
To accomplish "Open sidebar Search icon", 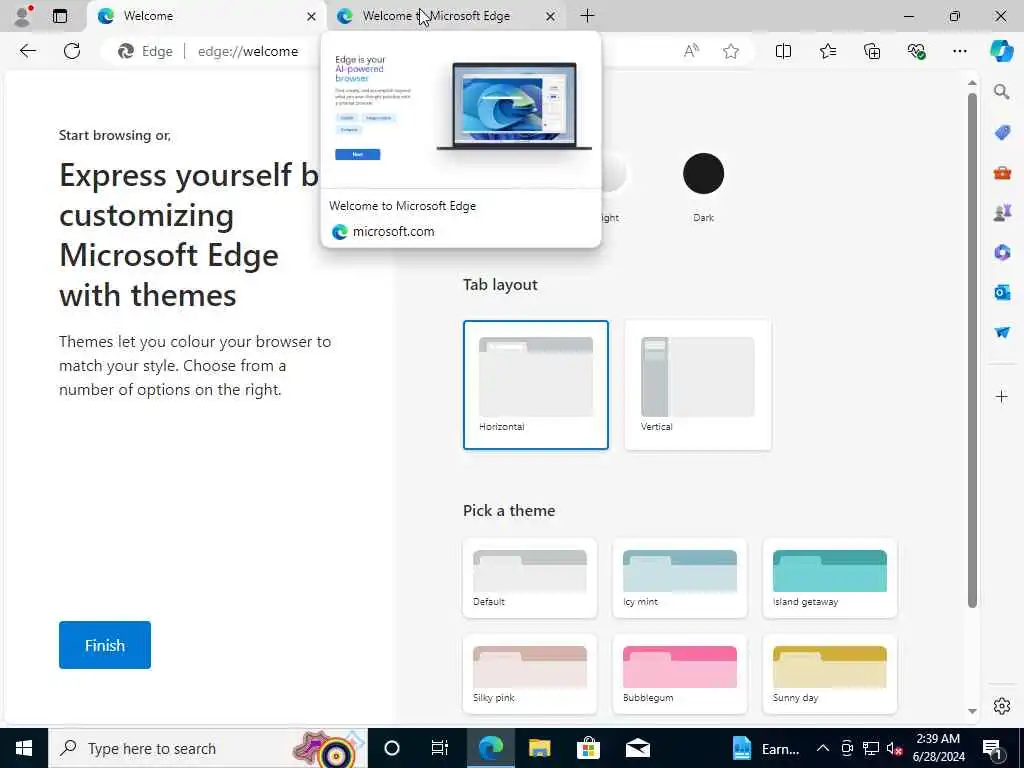I will click(x=1002, y=92).
